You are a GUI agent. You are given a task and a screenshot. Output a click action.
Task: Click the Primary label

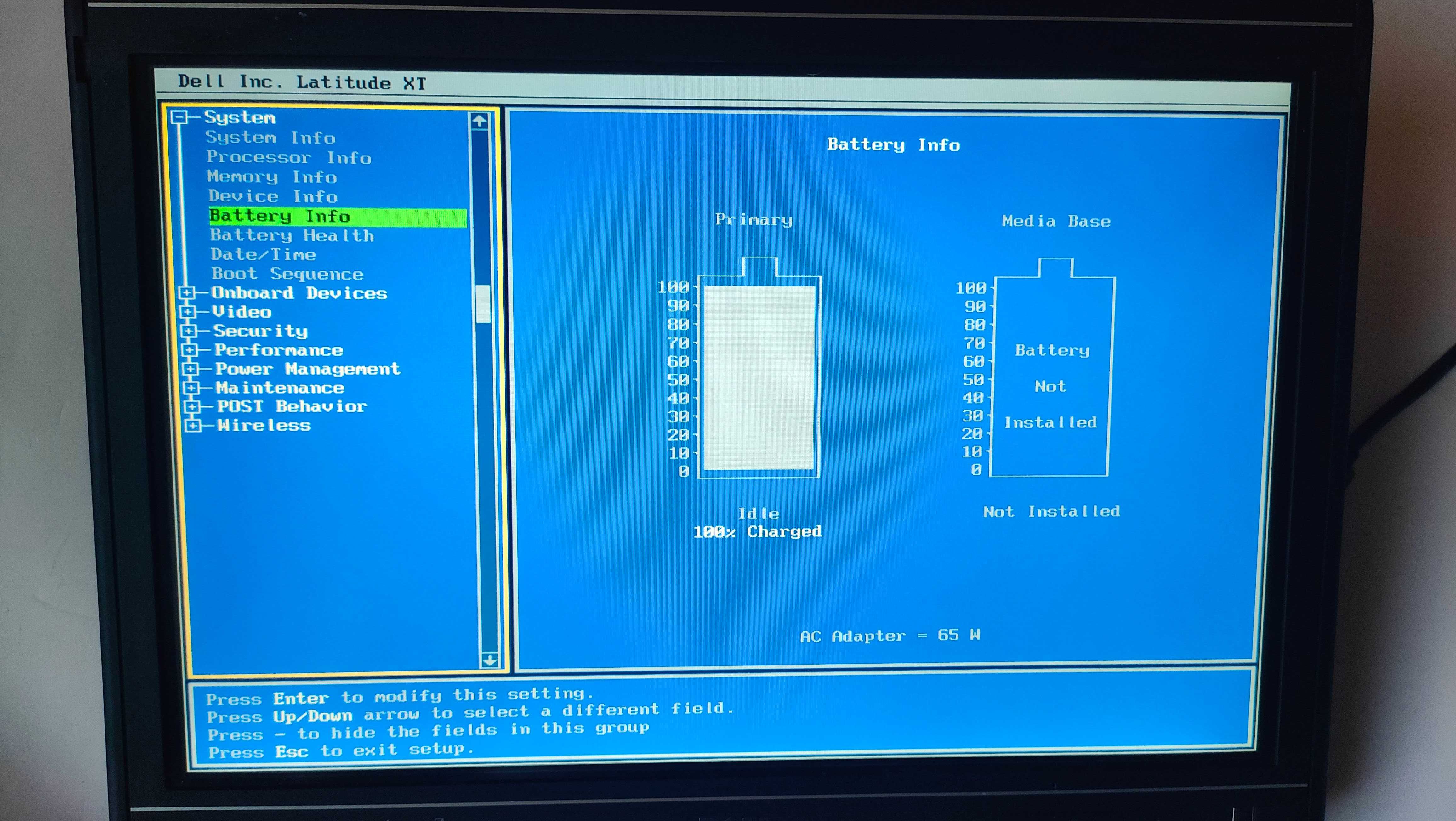click(754, 219)
